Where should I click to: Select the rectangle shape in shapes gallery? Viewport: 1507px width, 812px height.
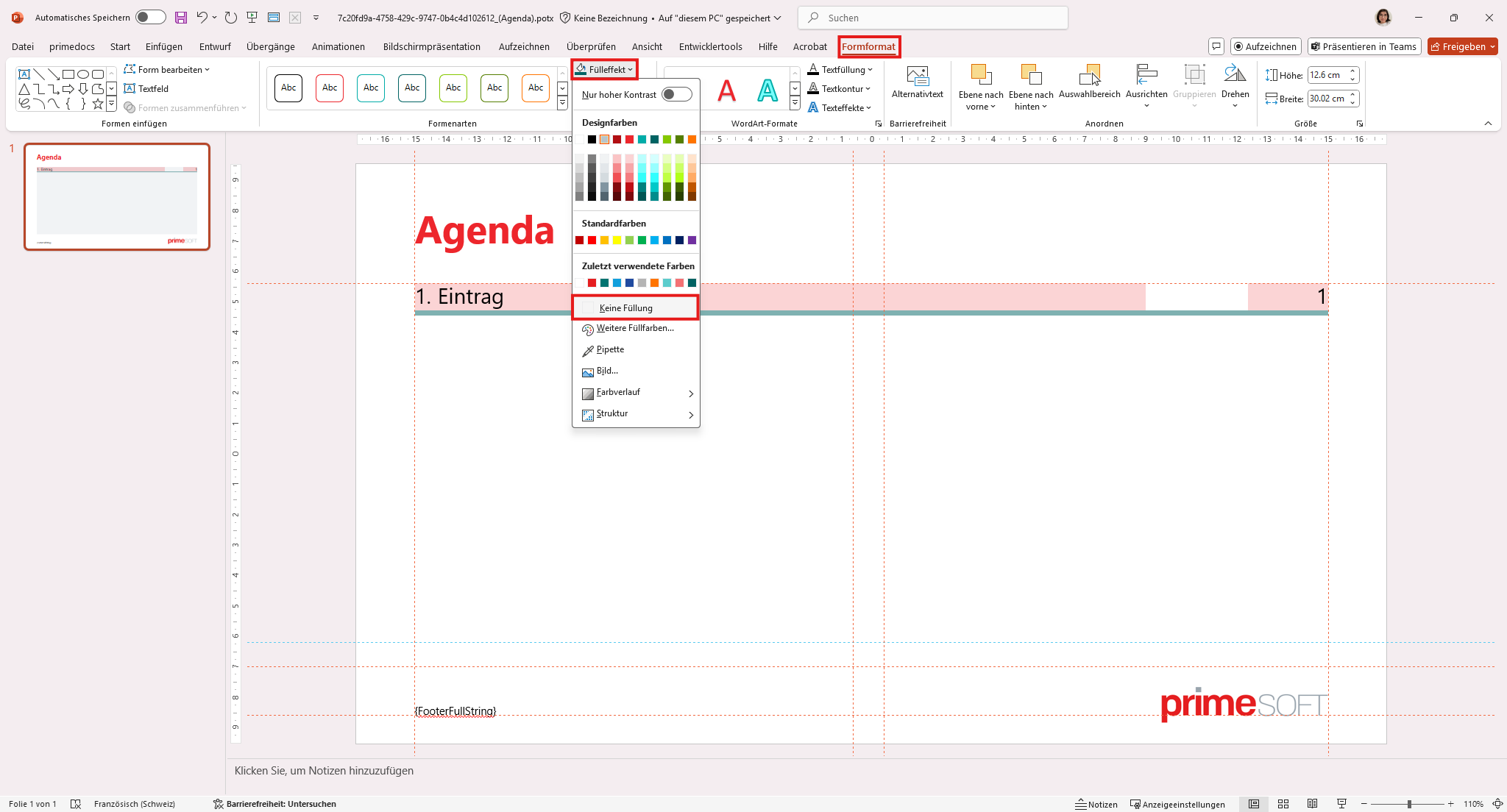68,74
